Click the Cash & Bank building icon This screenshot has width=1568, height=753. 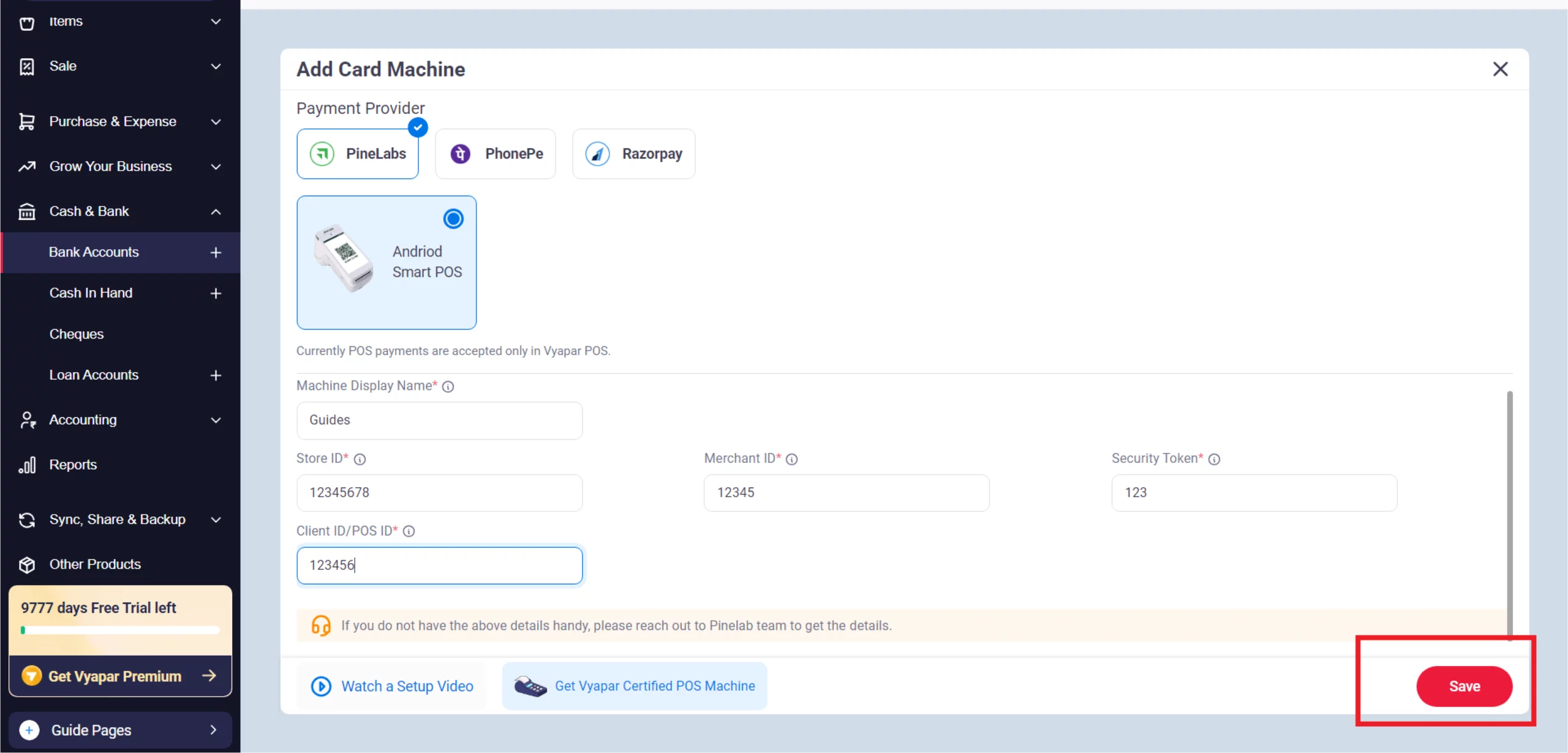27,211
